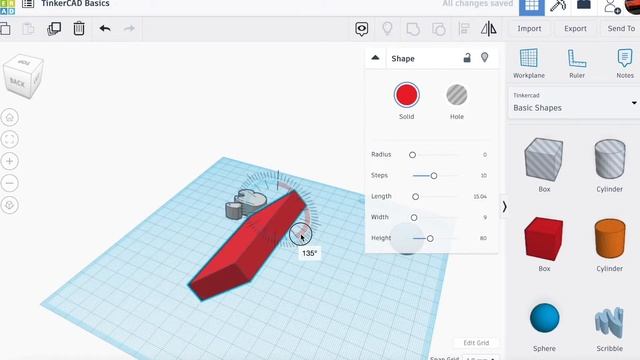Zoom out with the minus button
The width and height of the screenshot is (640, 360).
[10, 183]
